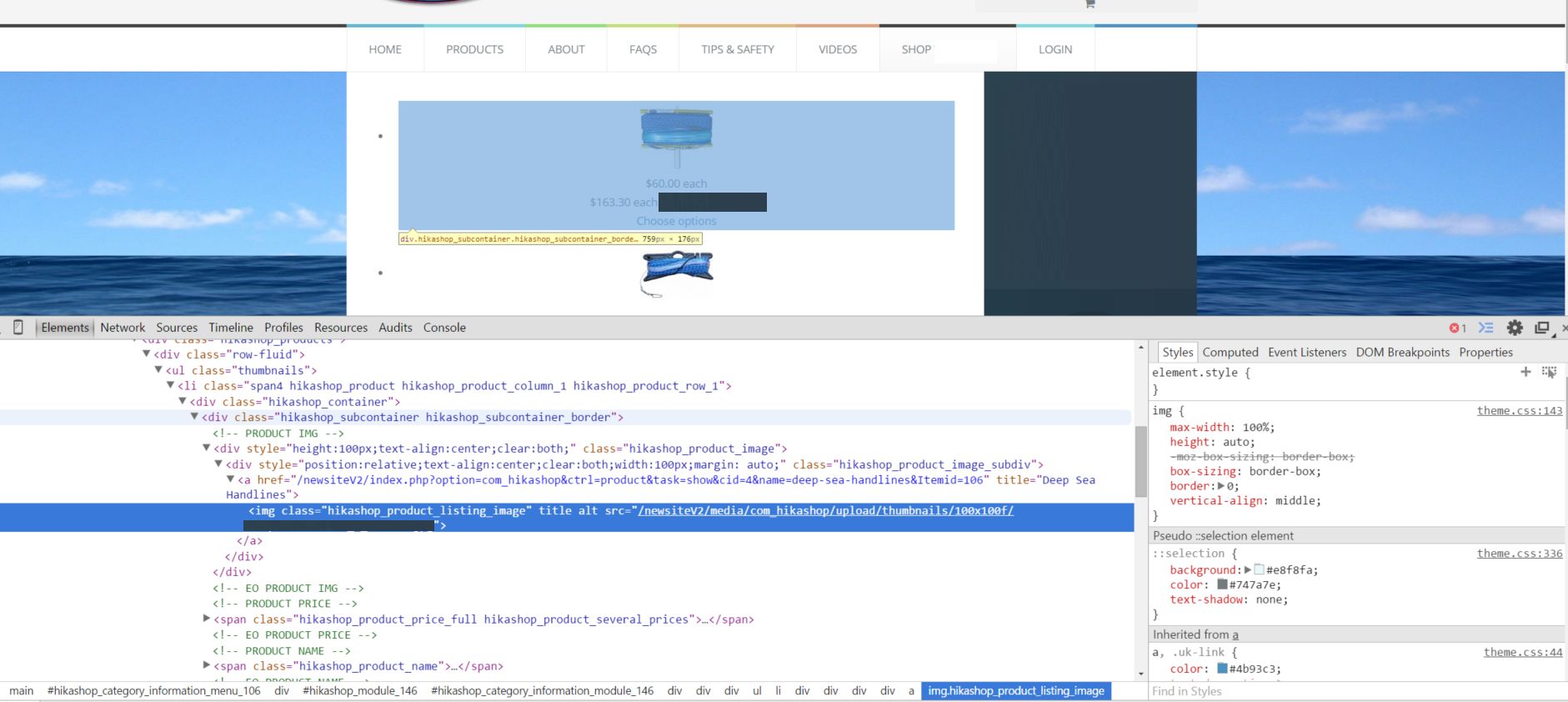Collapse the hikashop_subcontainer div node
The width and height of the screenshot is (1568, 702).
[194, 417]
